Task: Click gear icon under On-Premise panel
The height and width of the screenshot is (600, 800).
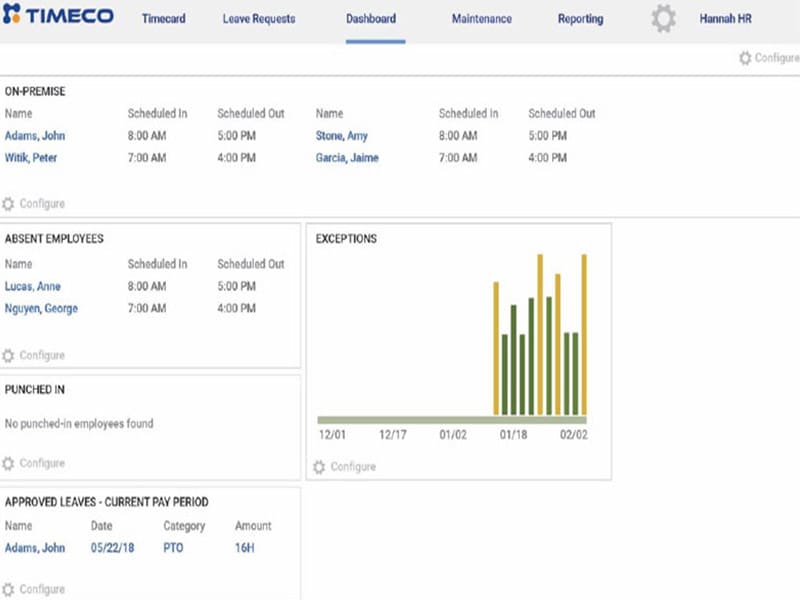Action: 9,204
